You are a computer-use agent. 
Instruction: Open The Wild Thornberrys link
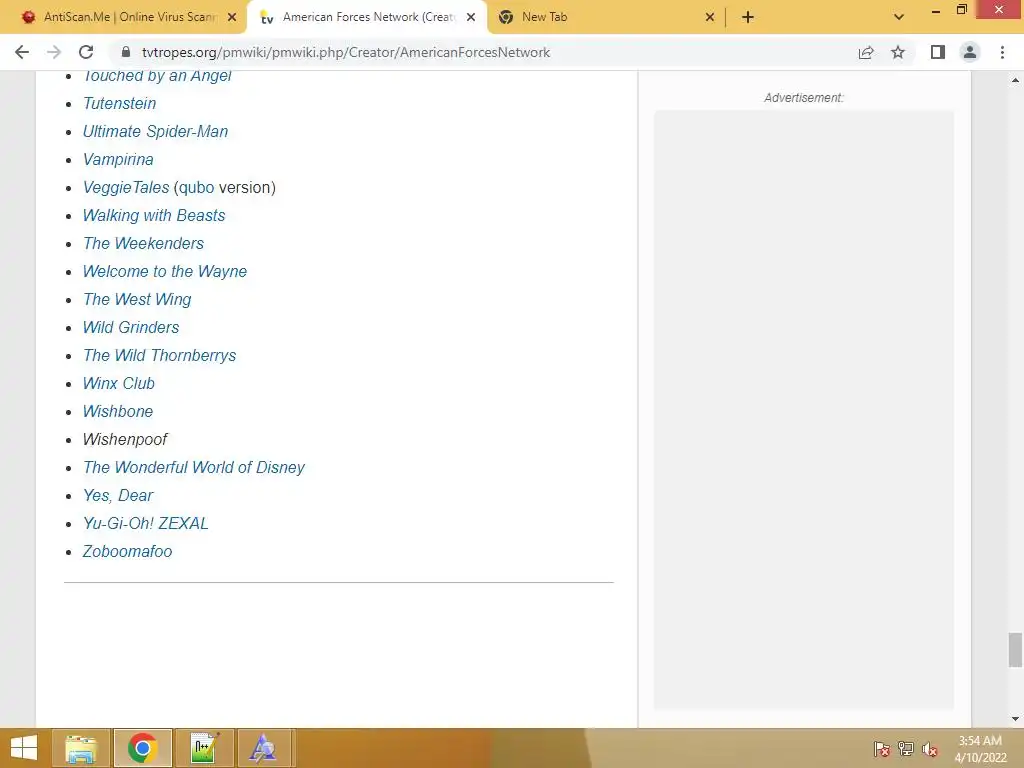coord(160,356)
